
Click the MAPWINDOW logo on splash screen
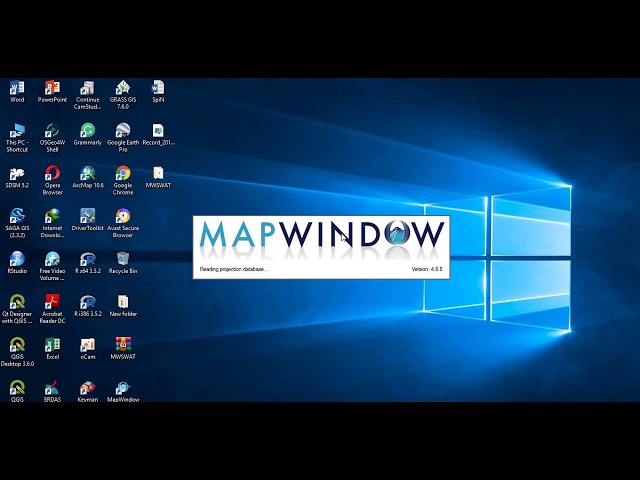click(x=322, y=234)
